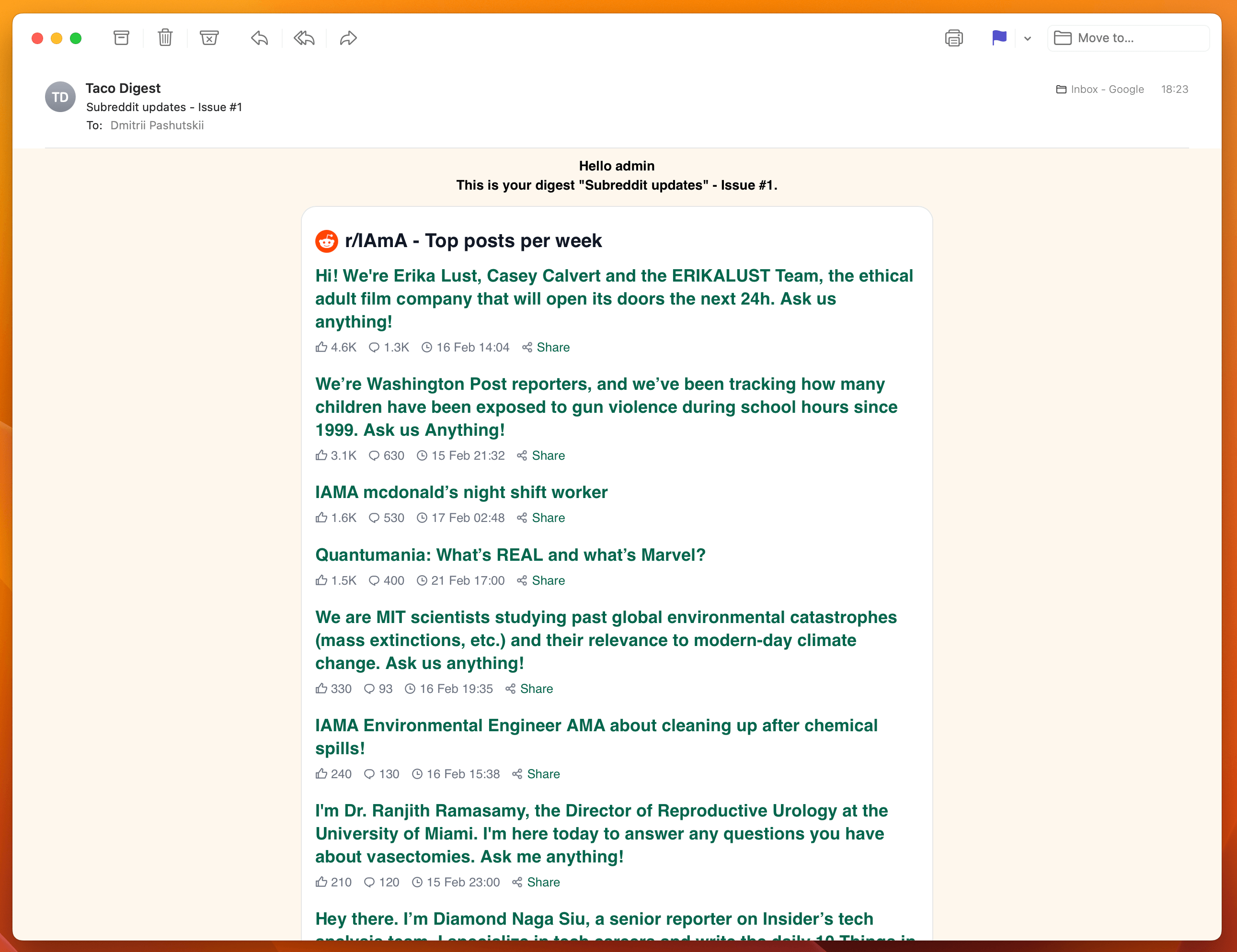Screen dimensions: 1237x952
Task: Click the clock icon beside 16 Feb 14:04
Action: (427, 348)
